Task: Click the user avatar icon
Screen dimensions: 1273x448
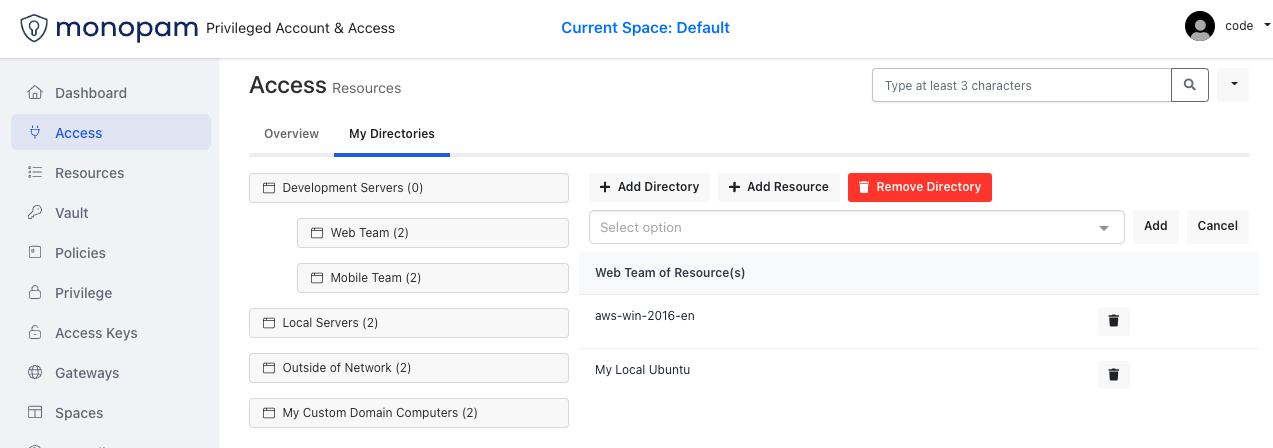Action: [x=1199, y=27]
